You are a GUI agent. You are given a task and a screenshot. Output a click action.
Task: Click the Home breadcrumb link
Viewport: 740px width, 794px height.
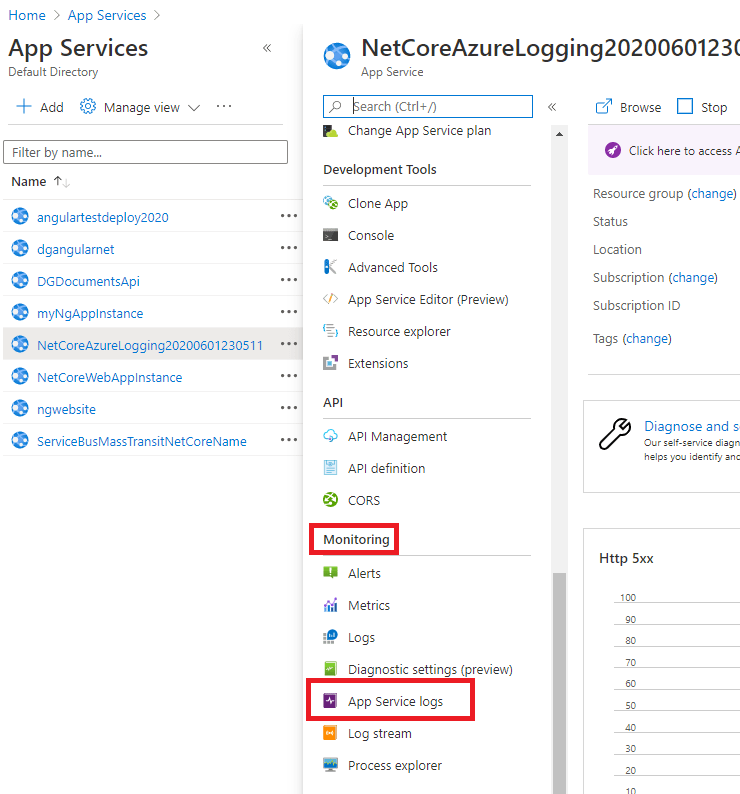point(27,15)
